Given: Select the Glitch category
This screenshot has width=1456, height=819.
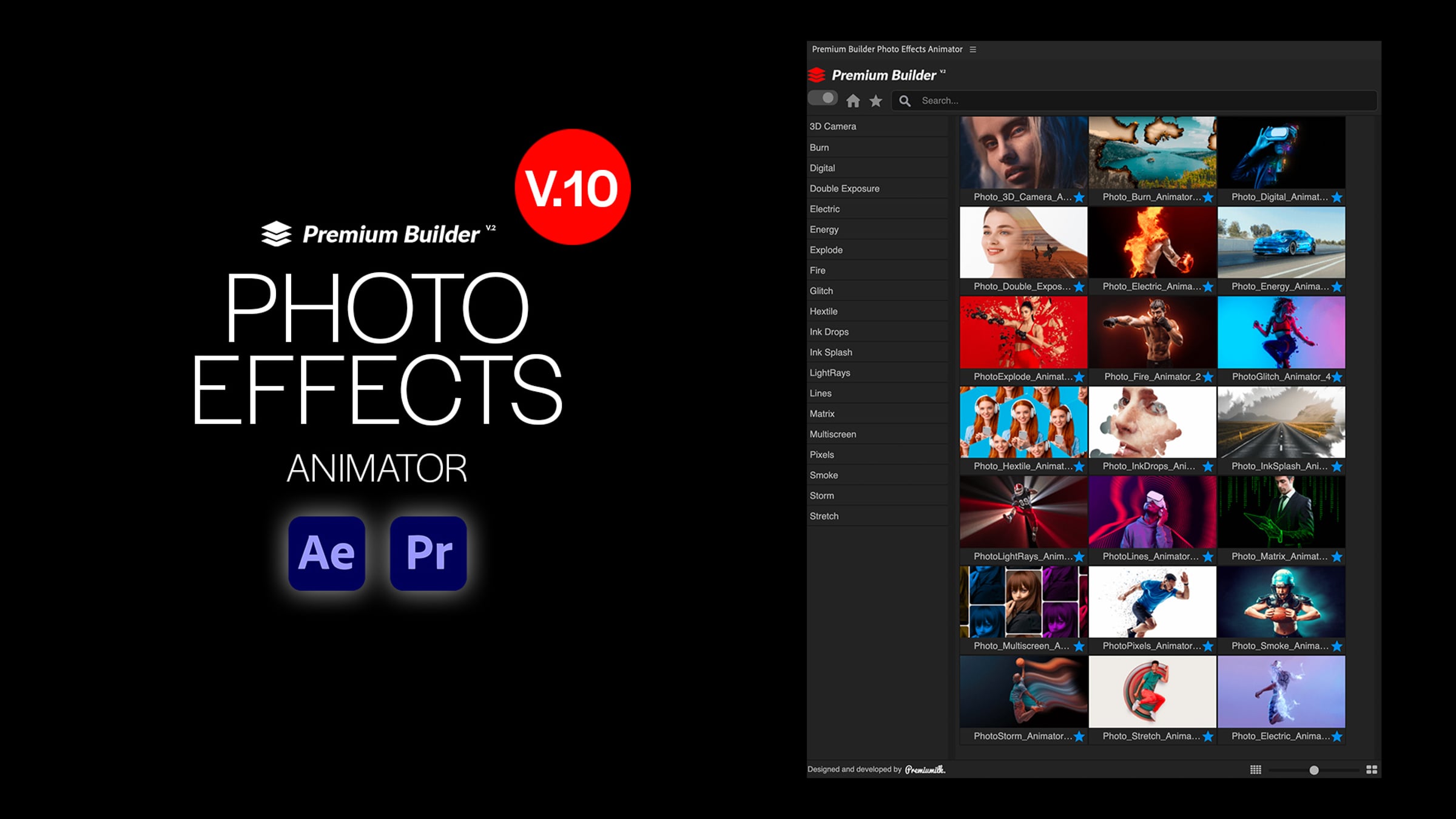Looking at the screenshot, I should click(x=821, y=291).
